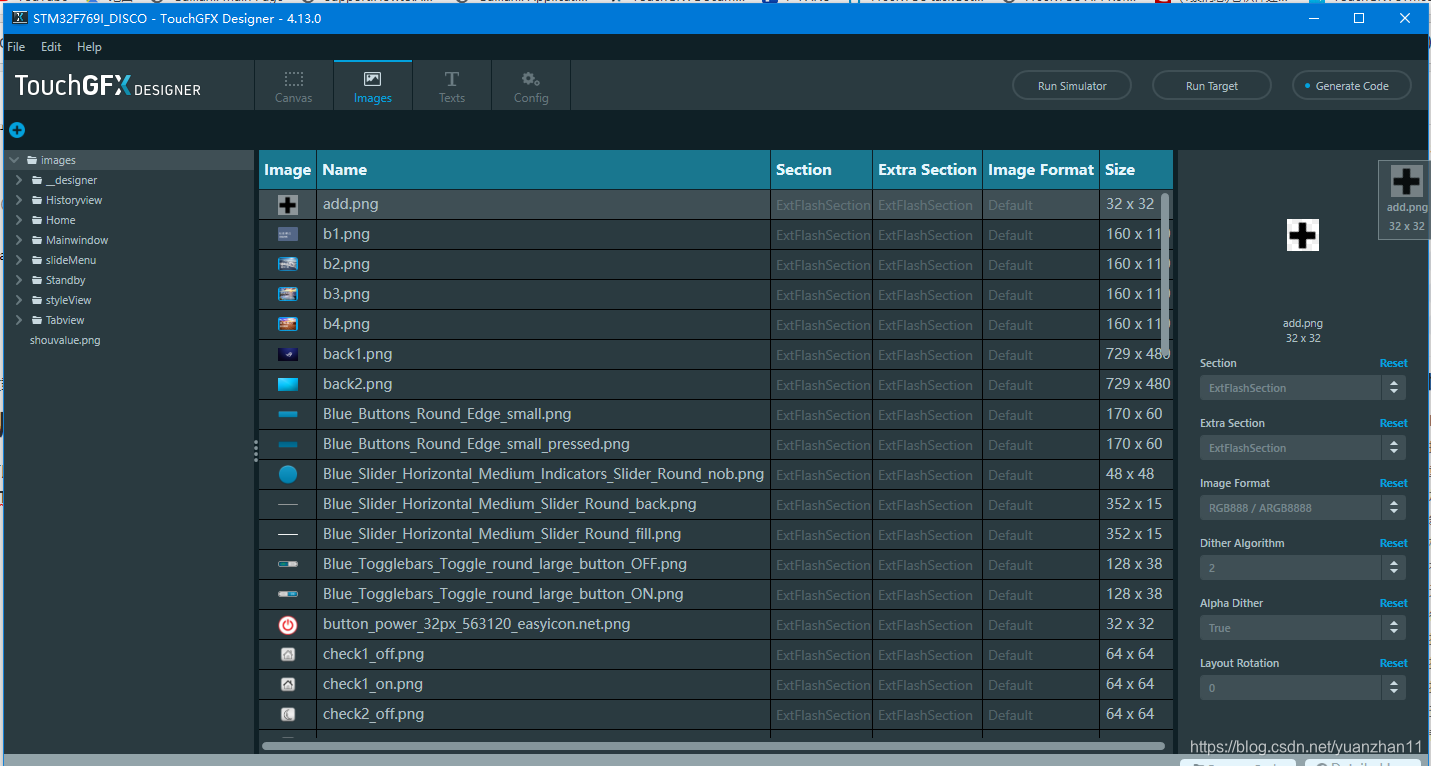
Task: Open the Layout Rotation dropdown
Action: pyautogui.click(x=1303, y=688)
